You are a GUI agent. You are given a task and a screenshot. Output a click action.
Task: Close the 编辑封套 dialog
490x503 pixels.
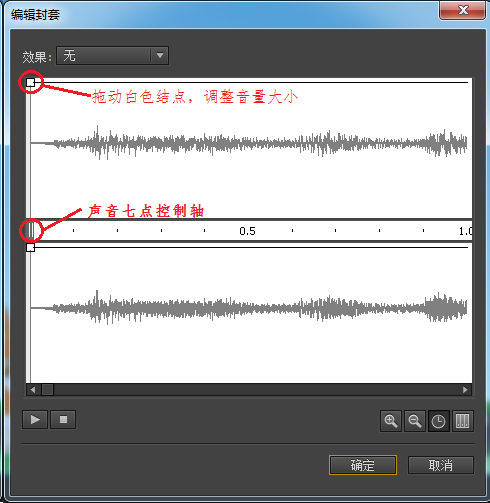coord(463,11)
